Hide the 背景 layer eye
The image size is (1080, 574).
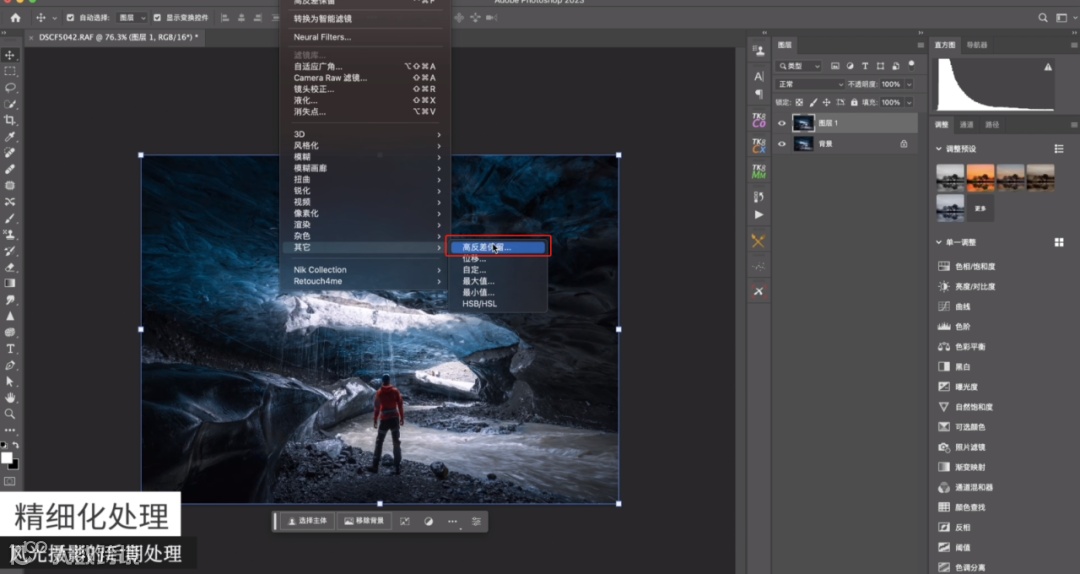(782, 144)
